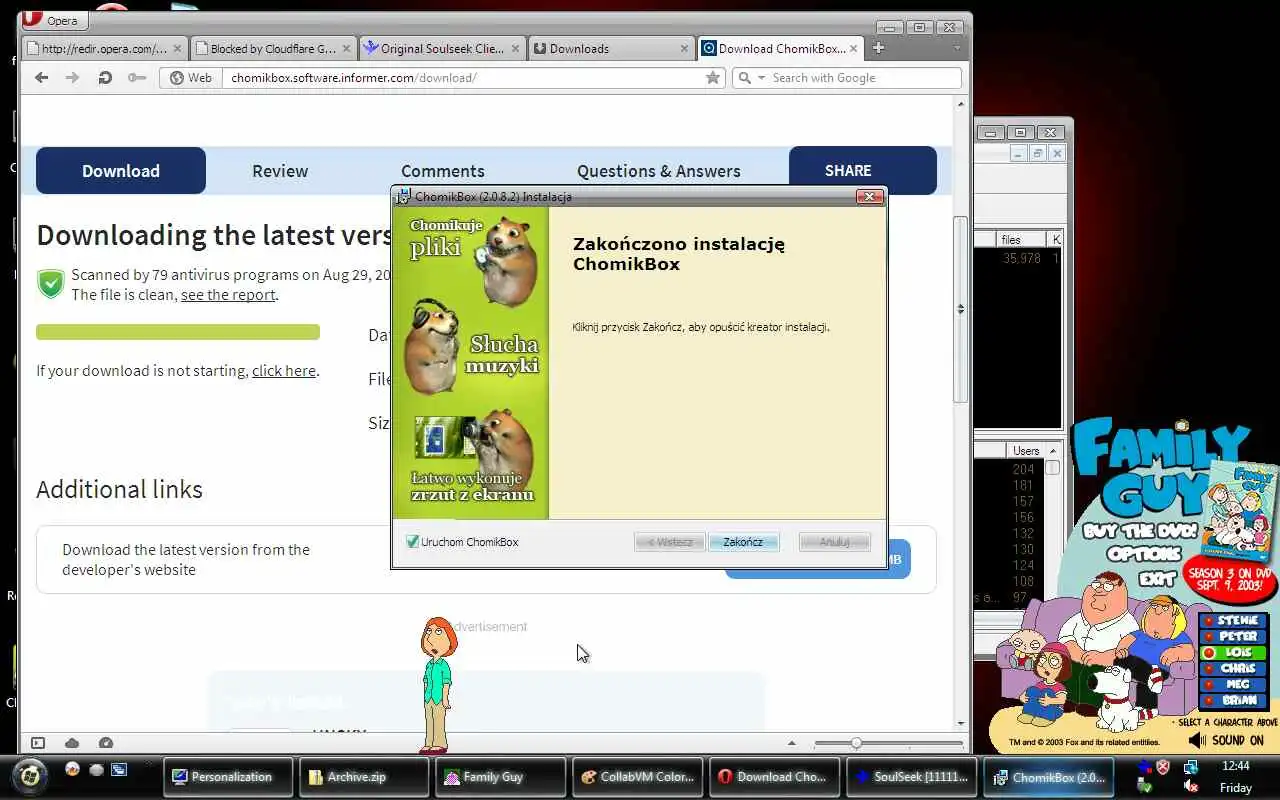This screenshot has height=800, width=1280.
Task: Switch to Family Guy taskbar button
Action: pos(500,777)
